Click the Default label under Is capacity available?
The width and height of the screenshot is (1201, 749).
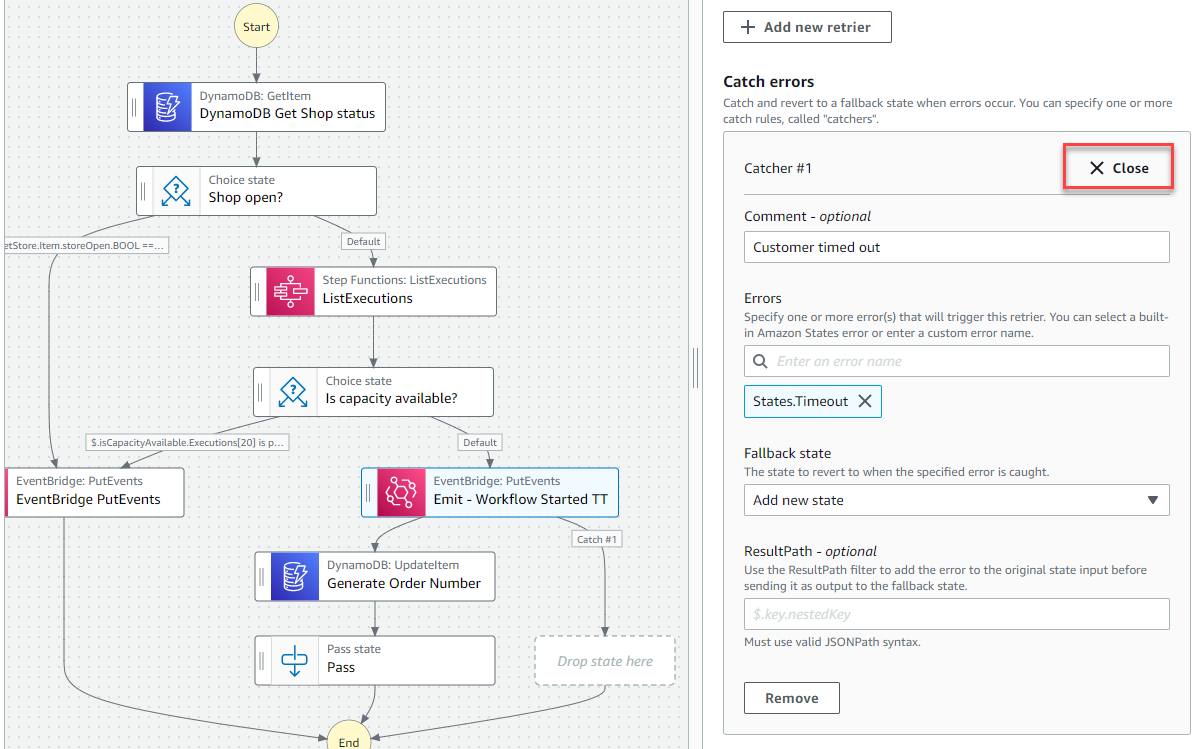[x=480, y=442]
